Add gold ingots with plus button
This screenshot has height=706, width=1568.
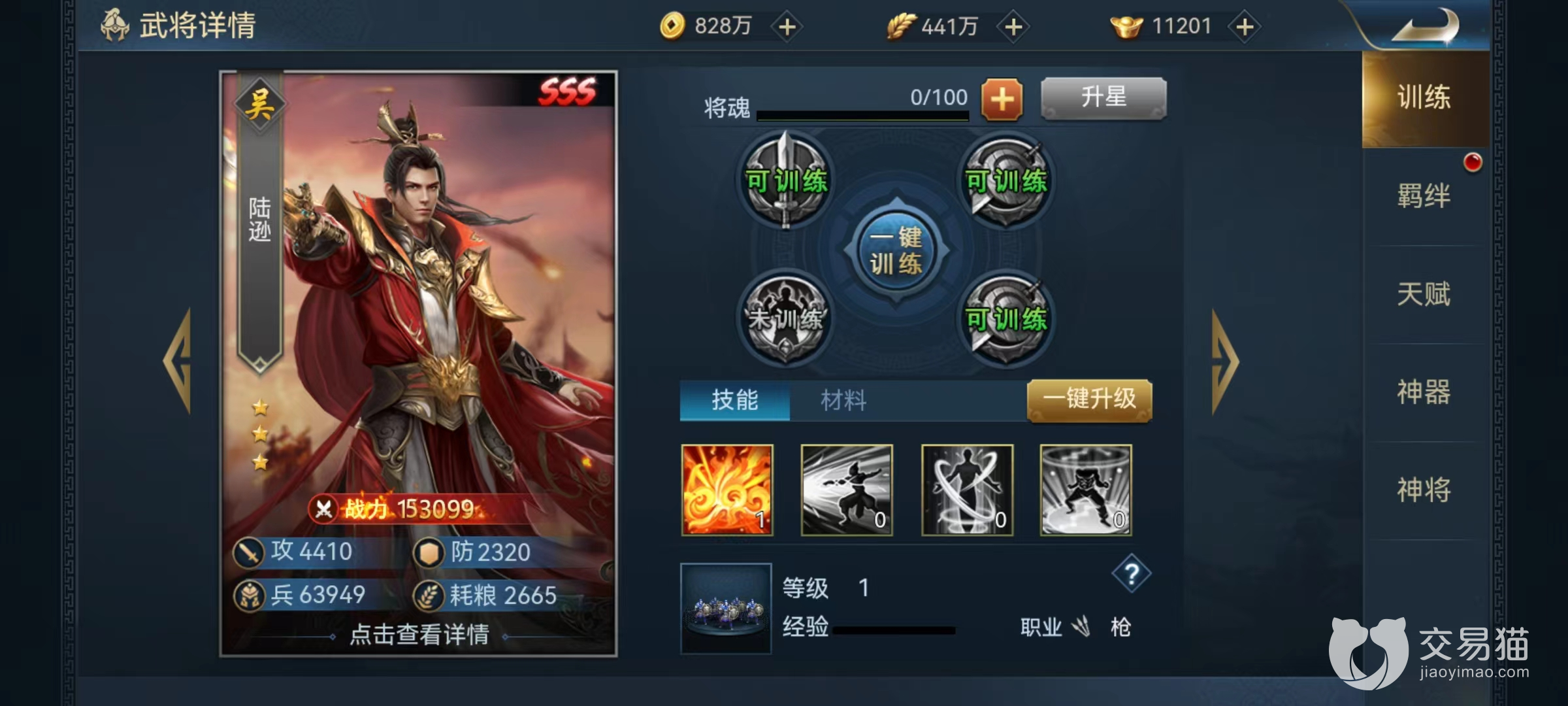click(x=1245, y=27)
